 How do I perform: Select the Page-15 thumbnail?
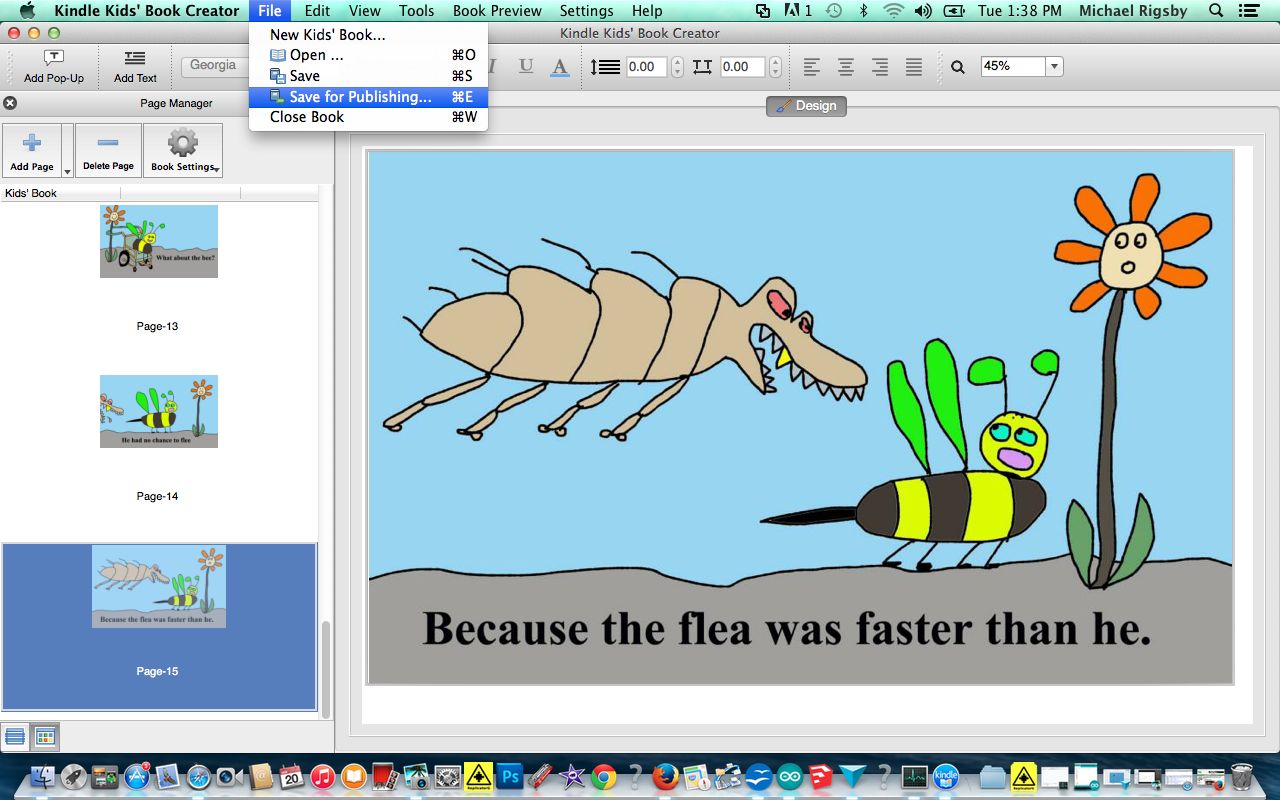pos(158,586)
